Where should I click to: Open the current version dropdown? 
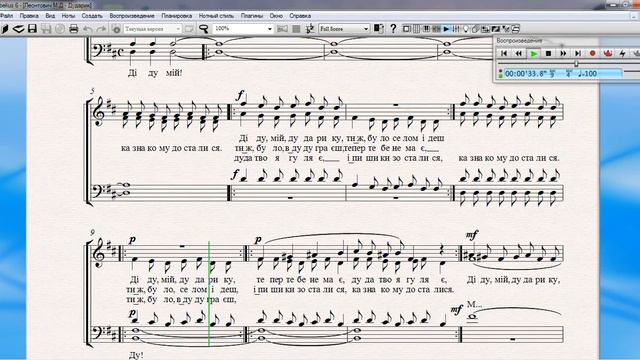point(178,29)
